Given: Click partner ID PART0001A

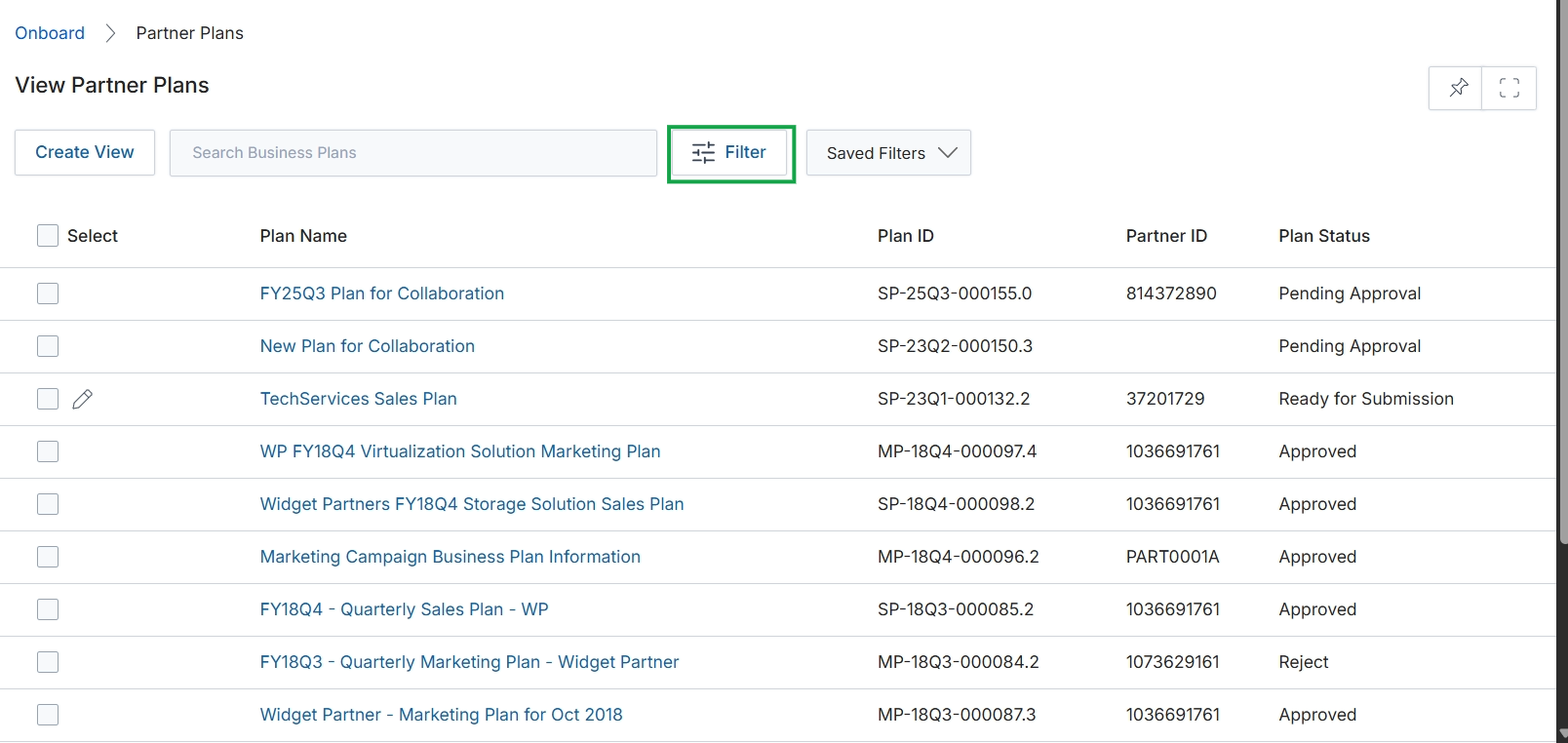Looking at the screenshot, I should [1173, 557].
